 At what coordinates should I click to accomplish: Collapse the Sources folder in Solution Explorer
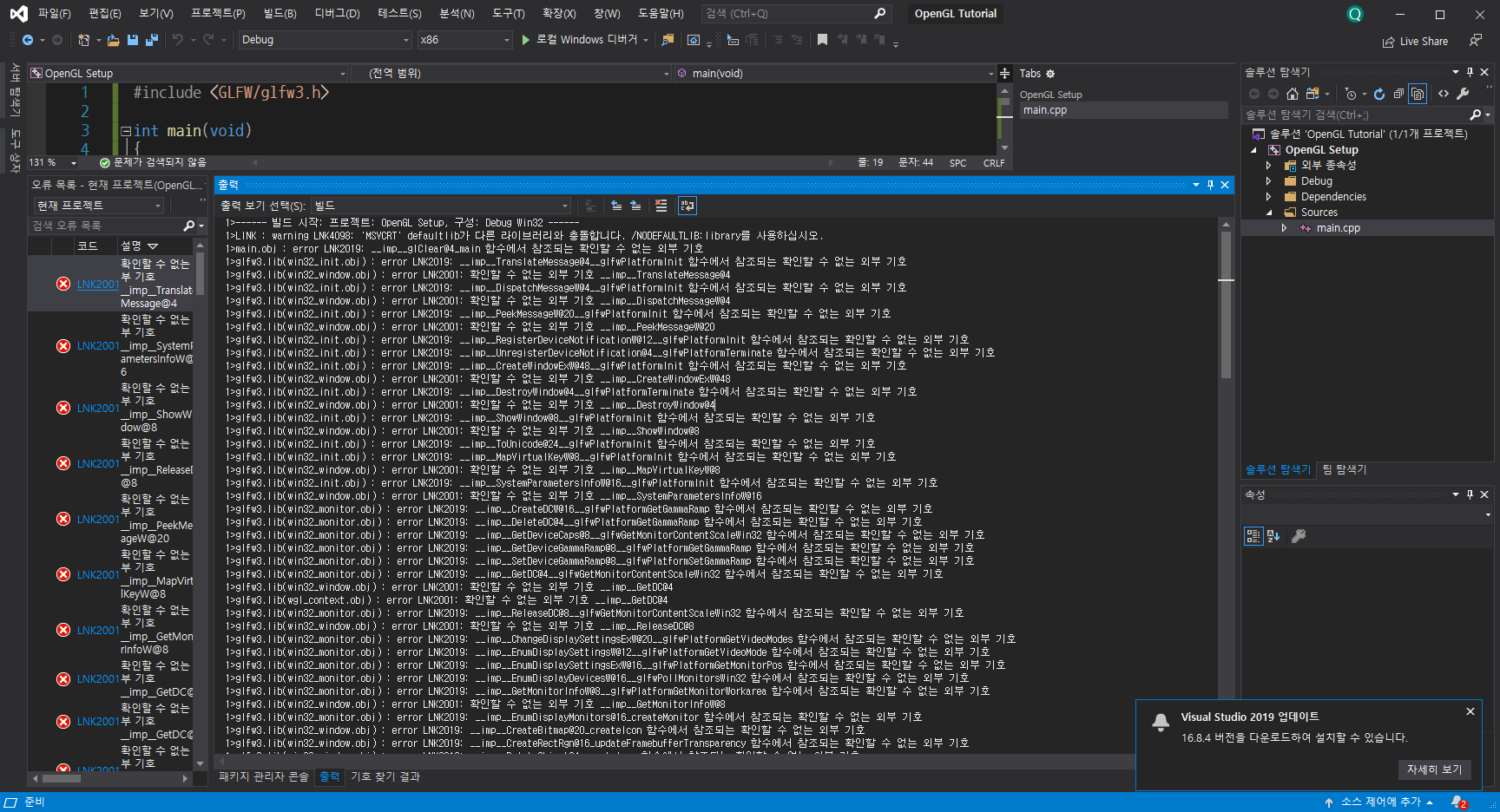pos(1268,213)
